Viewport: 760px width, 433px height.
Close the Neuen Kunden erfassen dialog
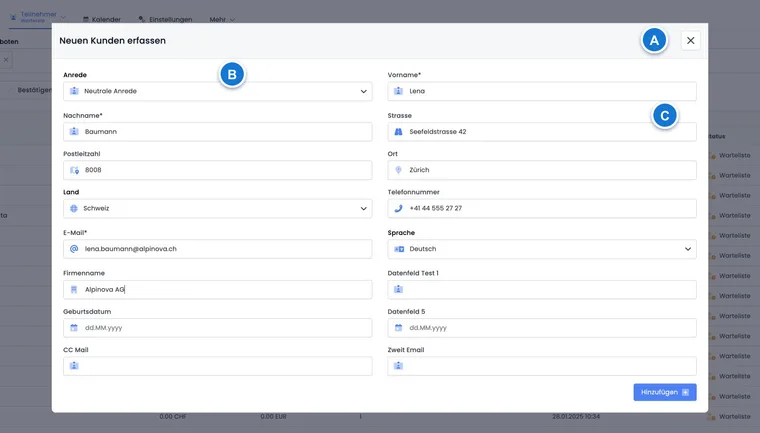[690, 40]
